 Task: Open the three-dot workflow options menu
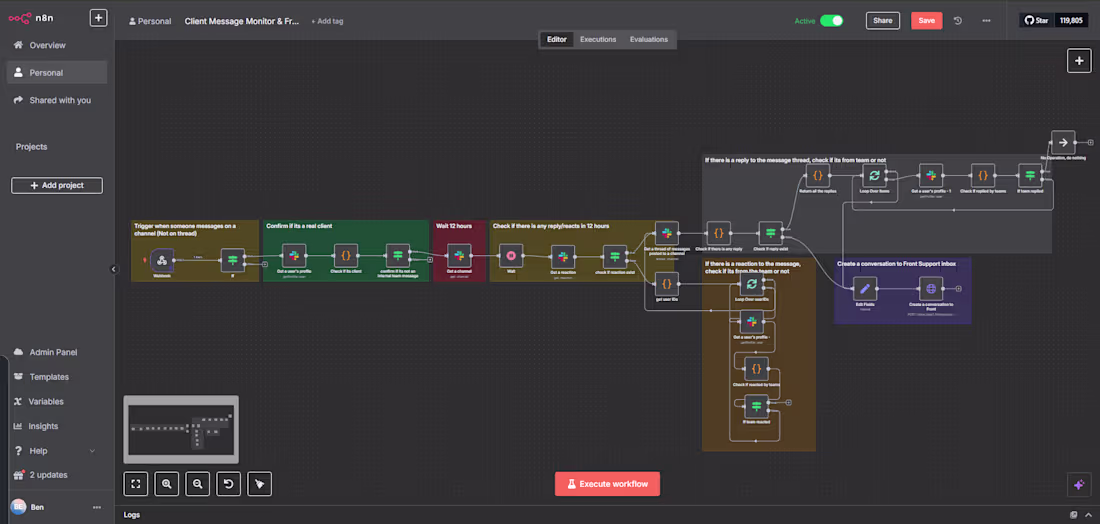point(986,20)
